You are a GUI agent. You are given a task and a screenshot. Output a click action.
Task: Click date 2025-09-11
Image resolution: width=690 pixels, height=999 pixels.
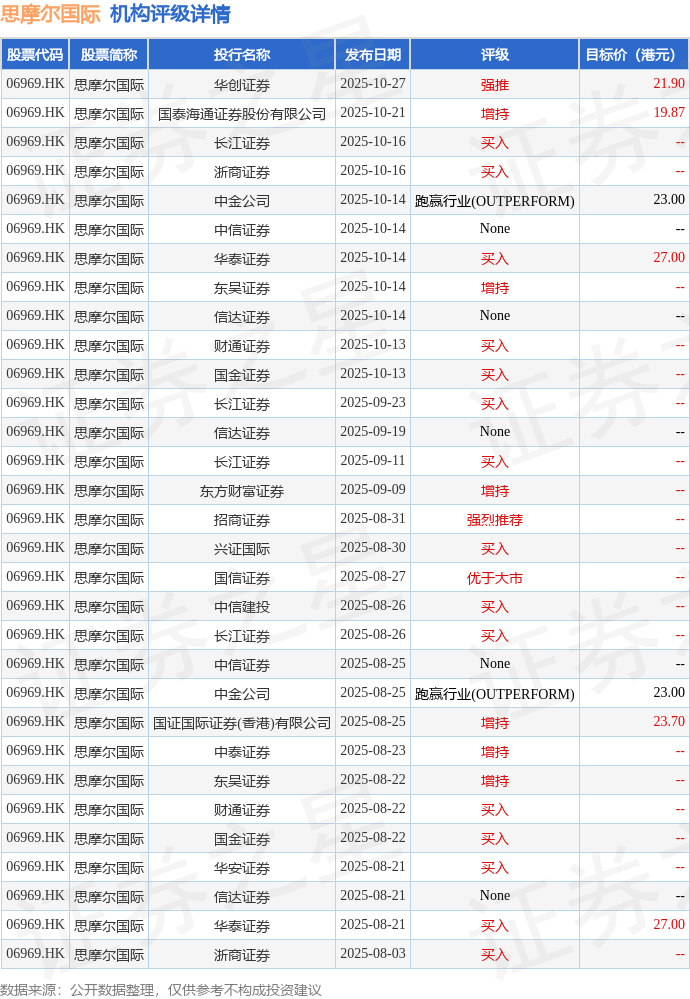point(373,461)
